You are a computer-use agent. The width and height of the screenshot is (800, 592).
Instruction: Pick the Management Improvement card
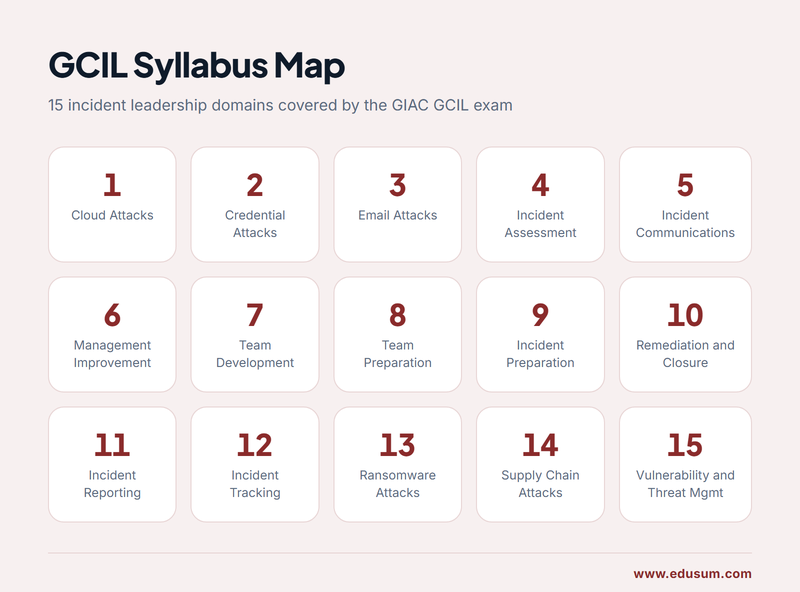click(112, 335)
